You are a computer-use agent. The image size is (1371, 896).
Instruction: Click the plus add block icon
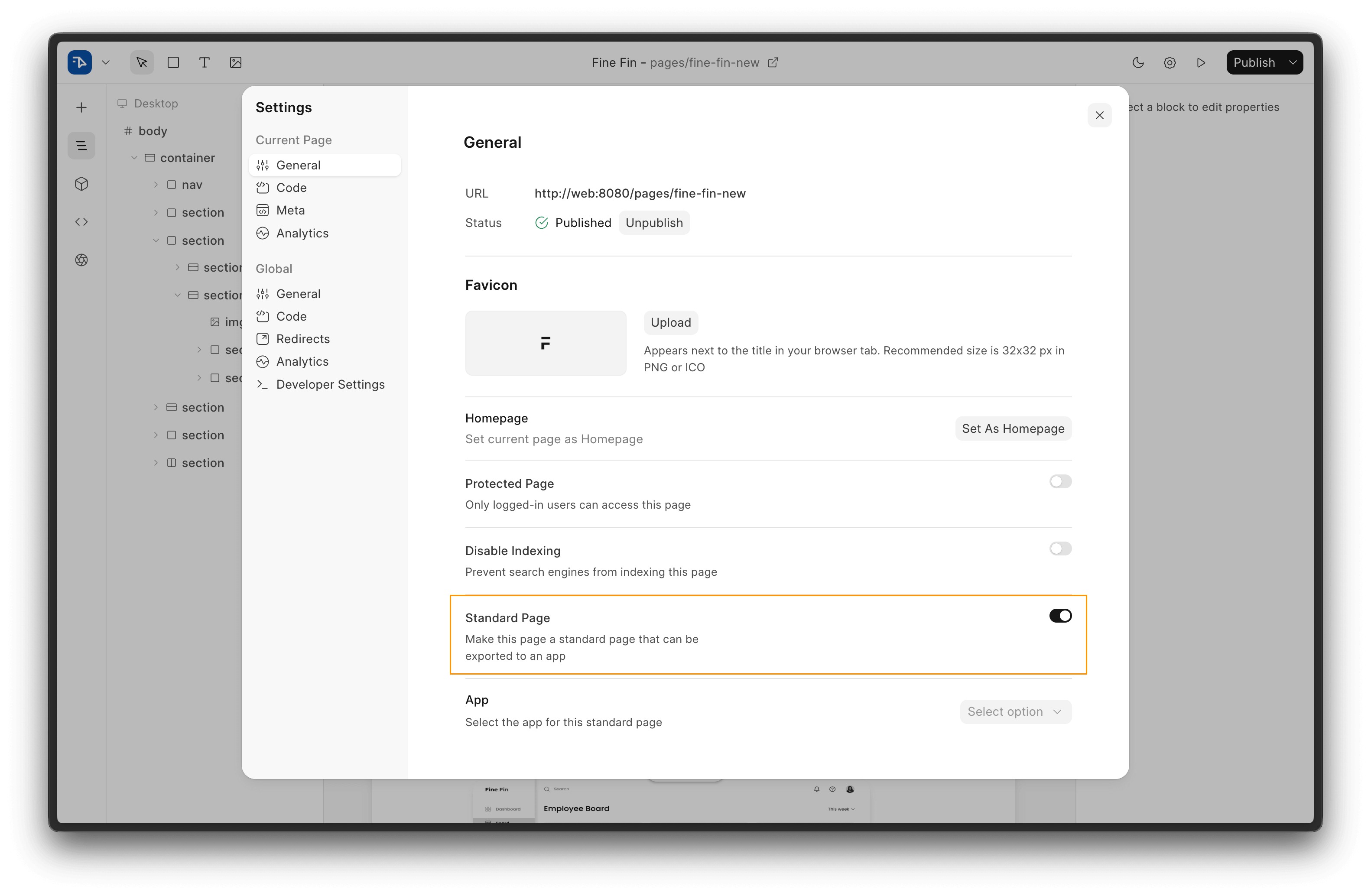81,108
